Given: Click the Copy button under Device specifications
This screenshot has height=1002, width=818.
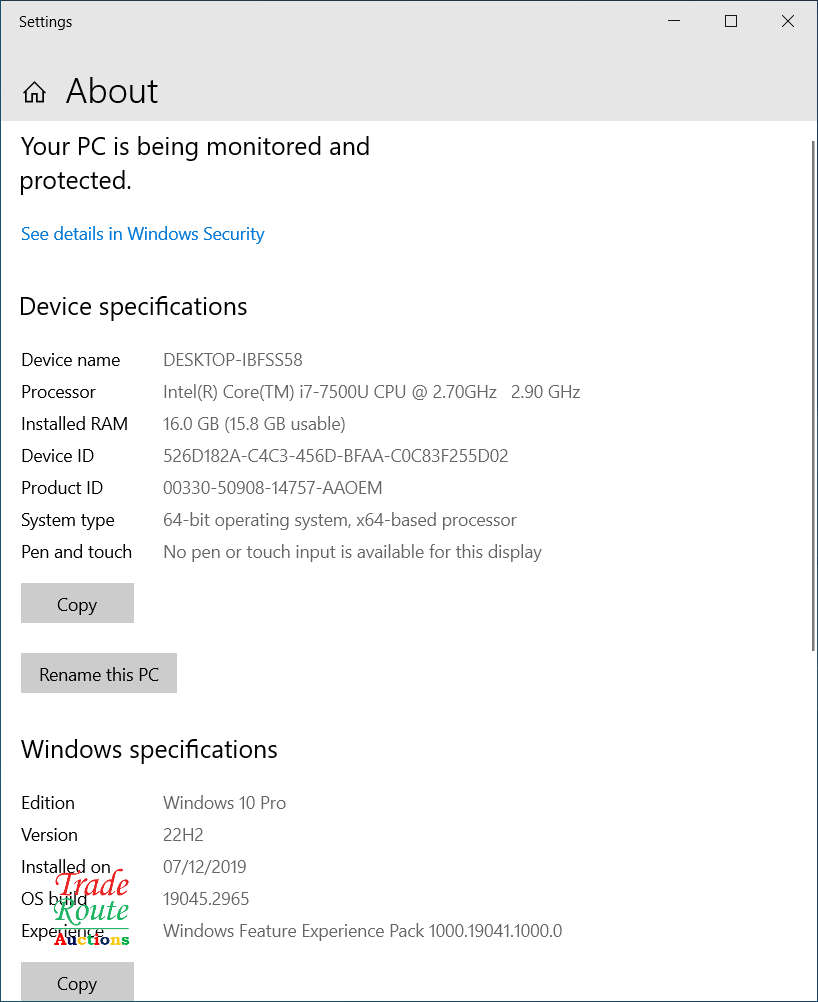Looking at the screenshot, I should pos(77,603).
